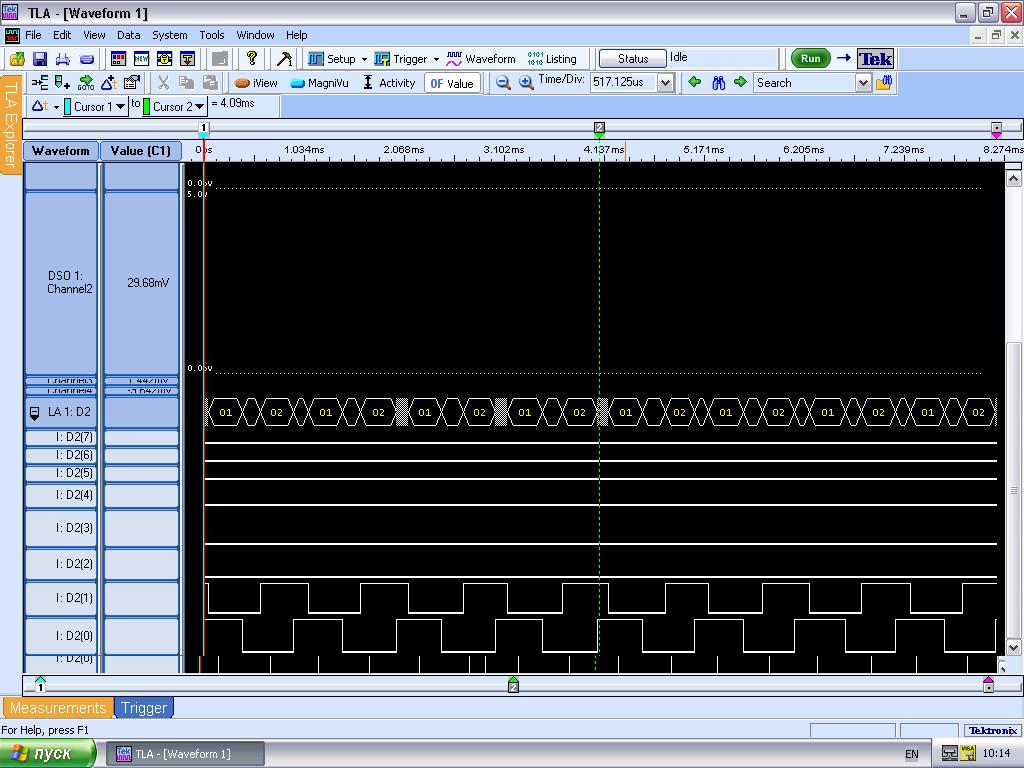Click the green search forward arrow
Screen dimensions: 1024x768
pyautogui.click(x=740, y=83)
